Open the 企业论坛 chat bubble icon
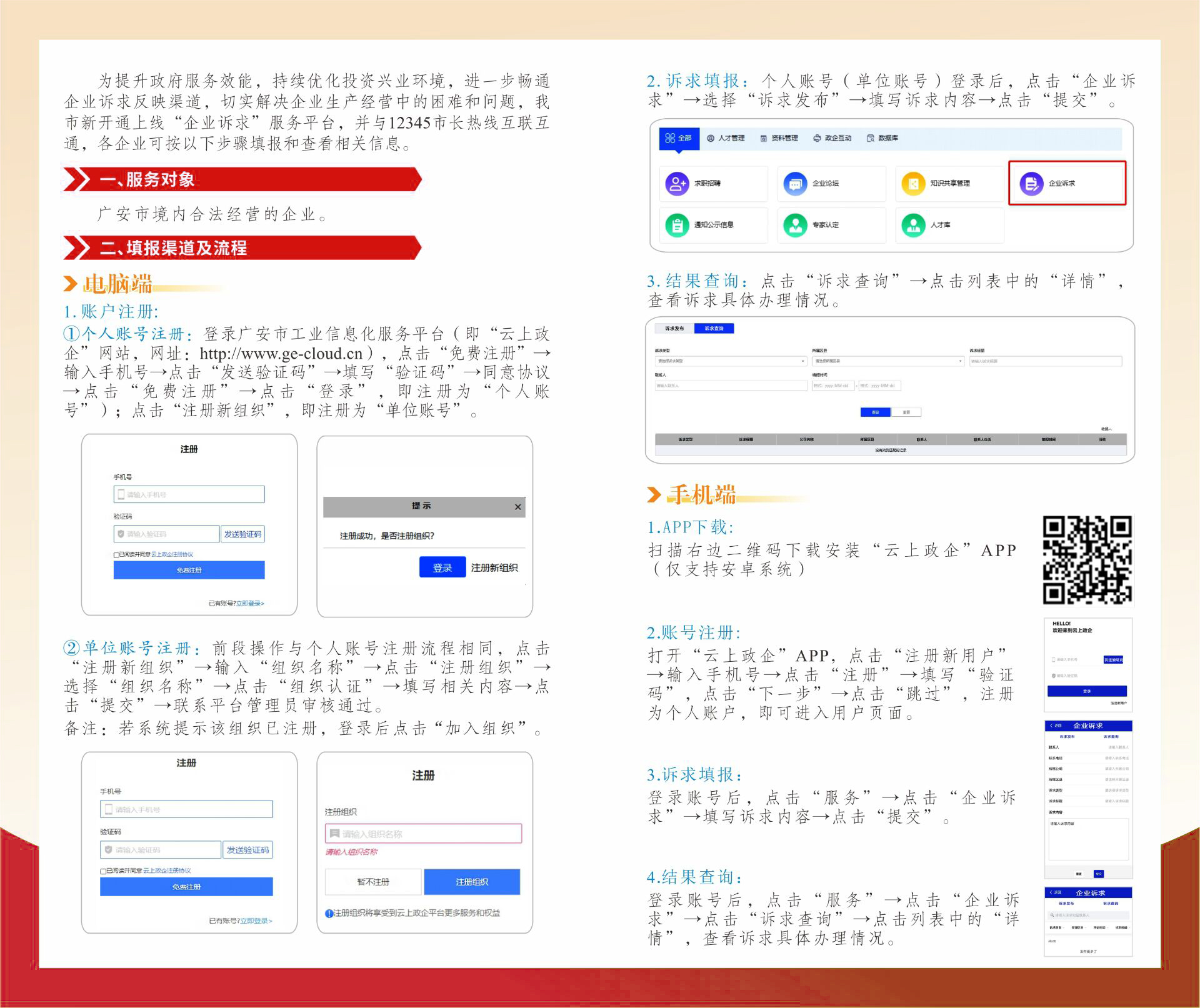 click(795, 184)
